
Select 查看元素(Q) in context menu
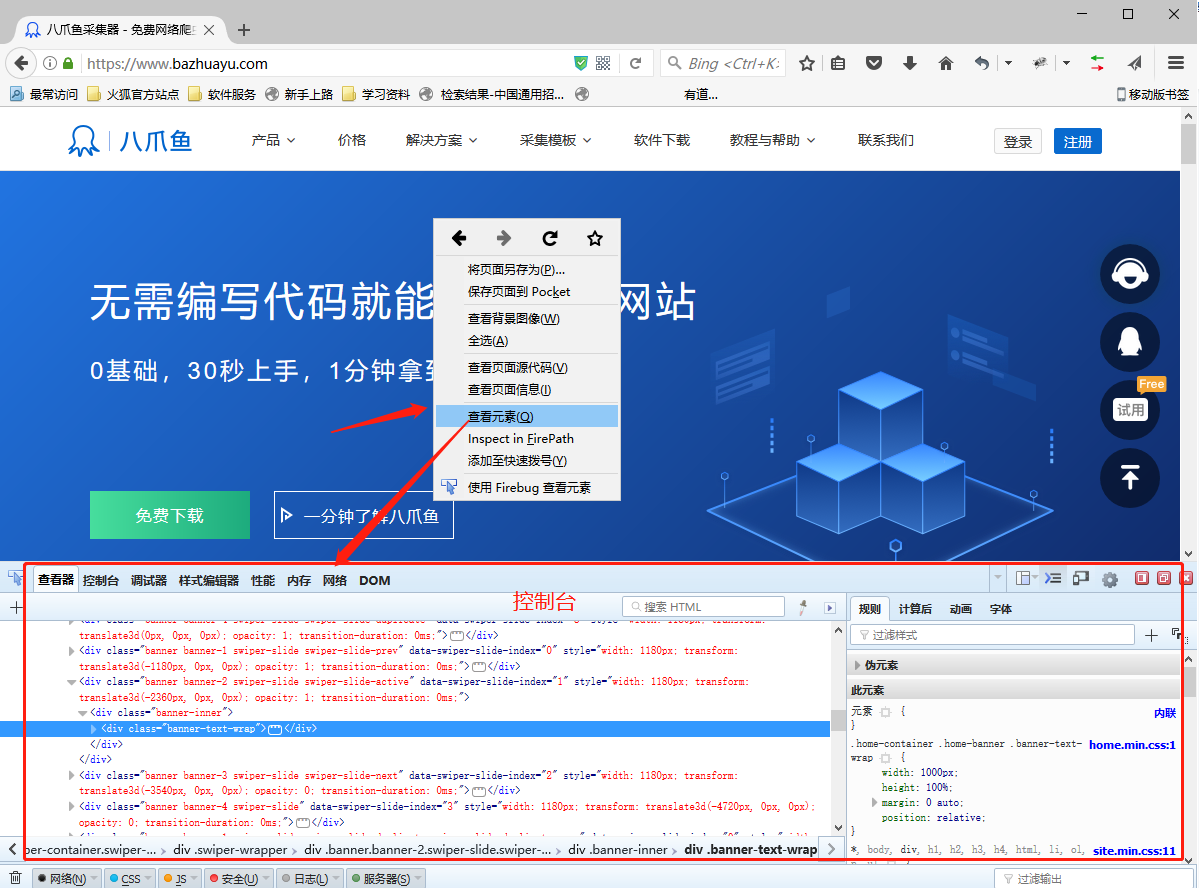527,416
